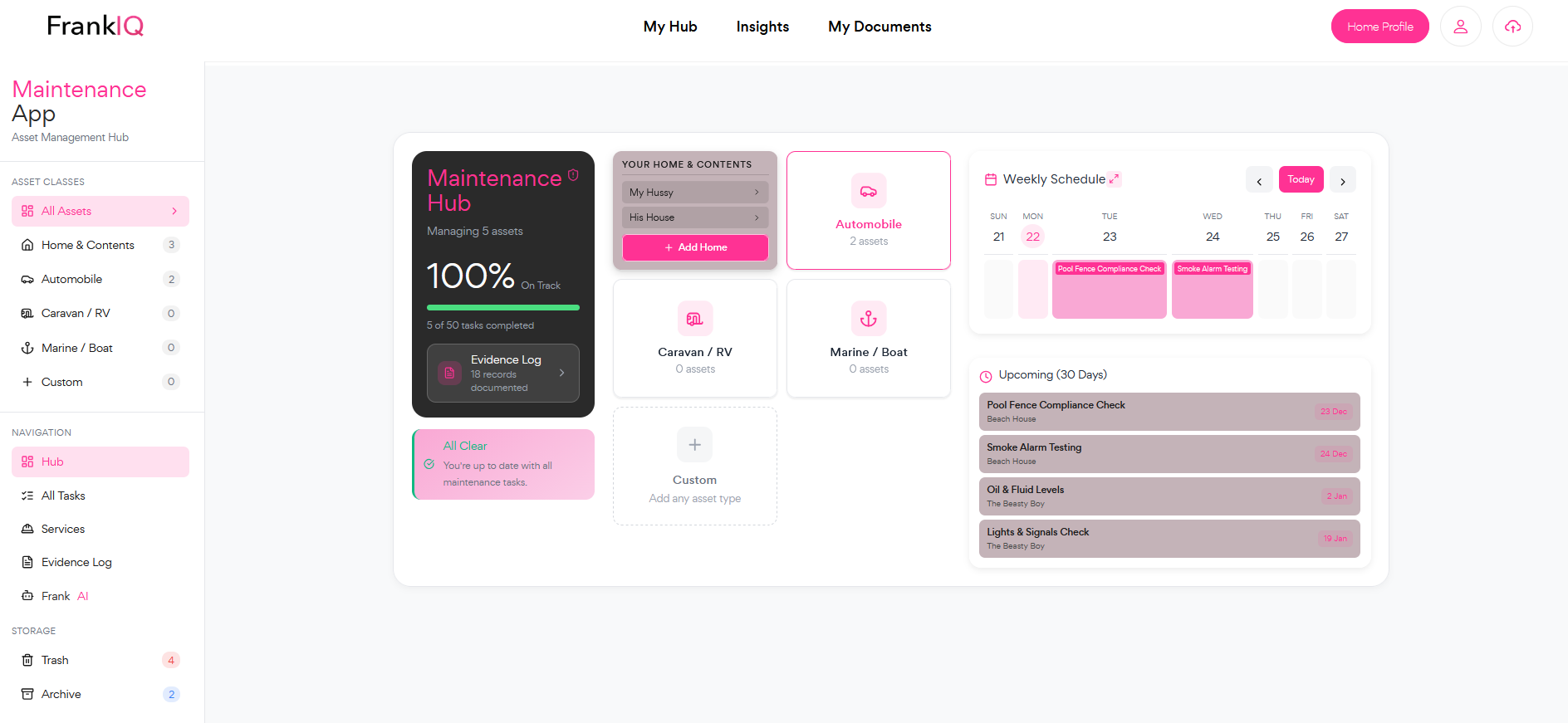
Task: Click the Caravan / RV icon card
Action: click(694, 338)
